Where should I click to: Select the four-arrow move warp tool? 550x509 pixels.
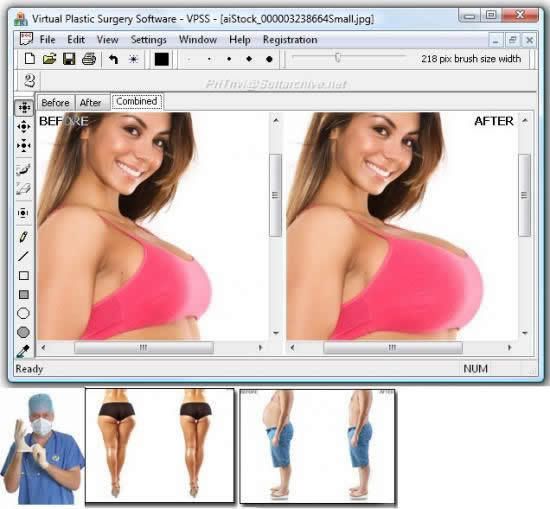(x=24, y=126)
